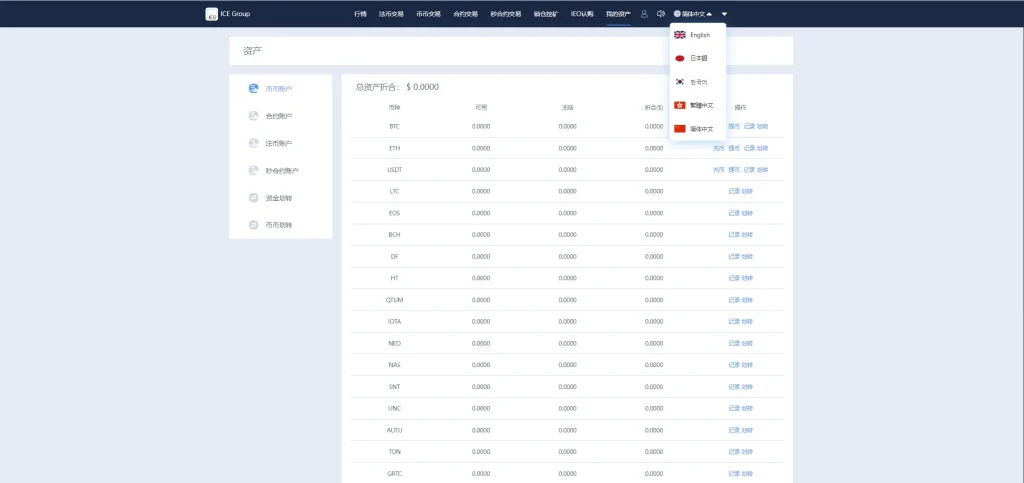Select 秒合约账户 in the sidebar
This screenshot has width=1024, height=483.
click(281, 171)
